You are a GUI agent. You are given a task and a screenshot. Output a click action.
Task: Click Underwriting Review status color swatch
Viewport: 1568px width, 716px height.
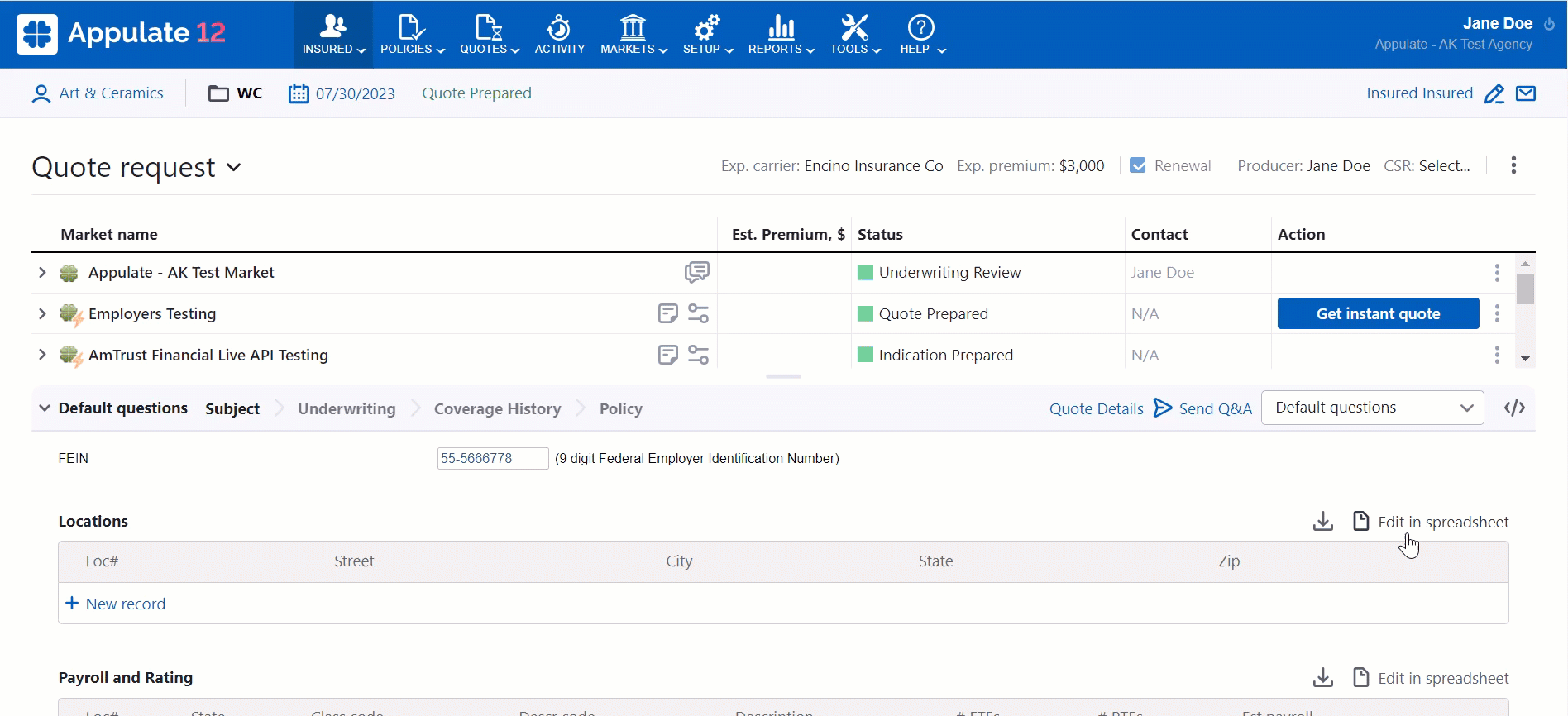pyautogui.click(x=865, y=272)
